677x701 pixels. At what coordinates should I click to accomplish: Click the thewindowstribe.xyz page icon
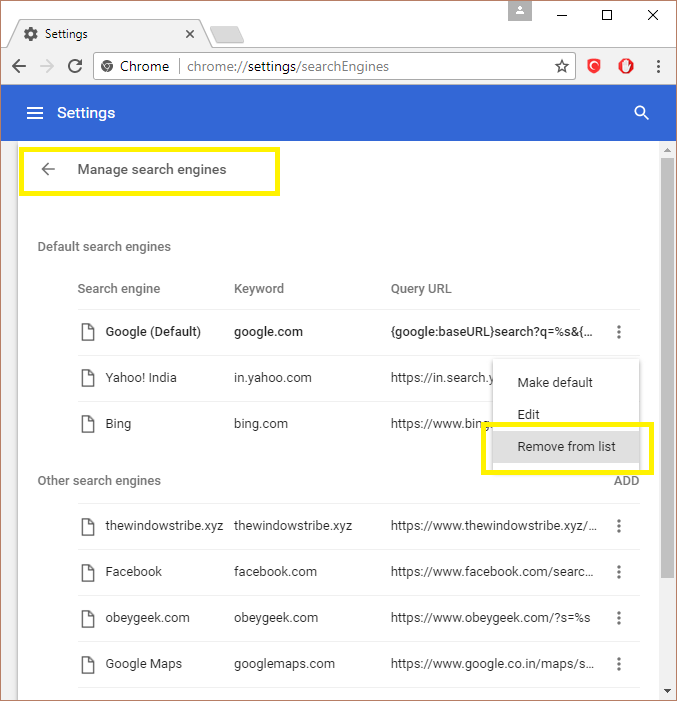click(x=88, y=526)
